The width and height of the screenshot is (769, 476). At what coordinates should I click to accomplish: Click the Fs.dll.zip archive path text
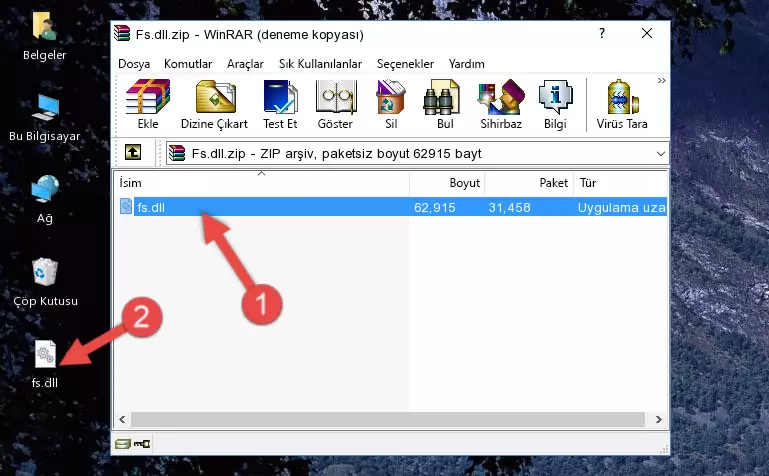336,153
